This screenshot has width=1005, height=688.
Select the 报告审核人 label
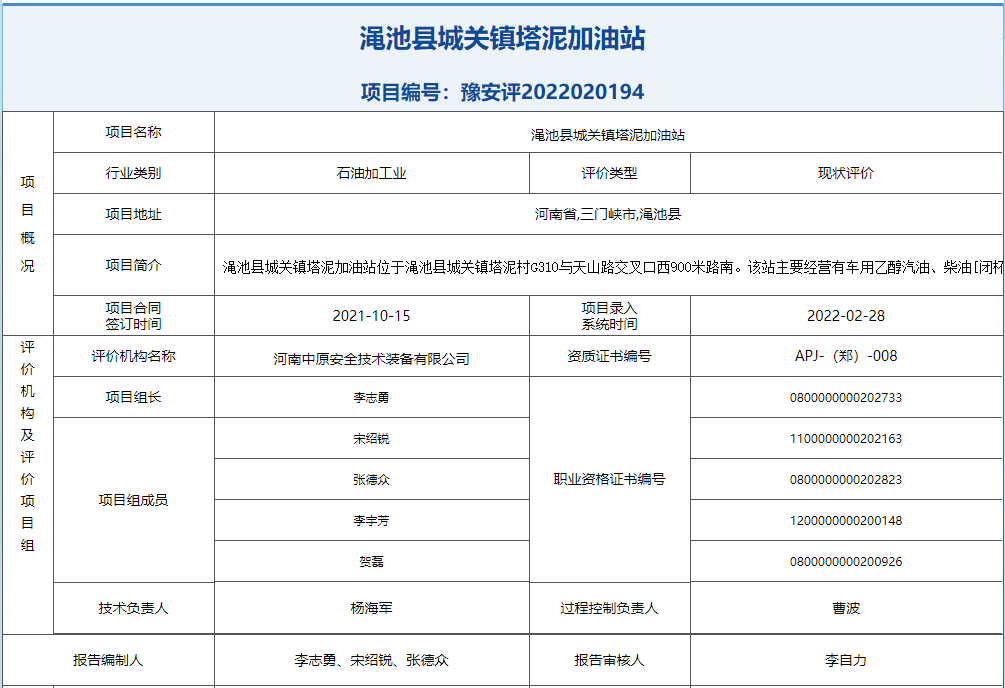tap(609, 660)
